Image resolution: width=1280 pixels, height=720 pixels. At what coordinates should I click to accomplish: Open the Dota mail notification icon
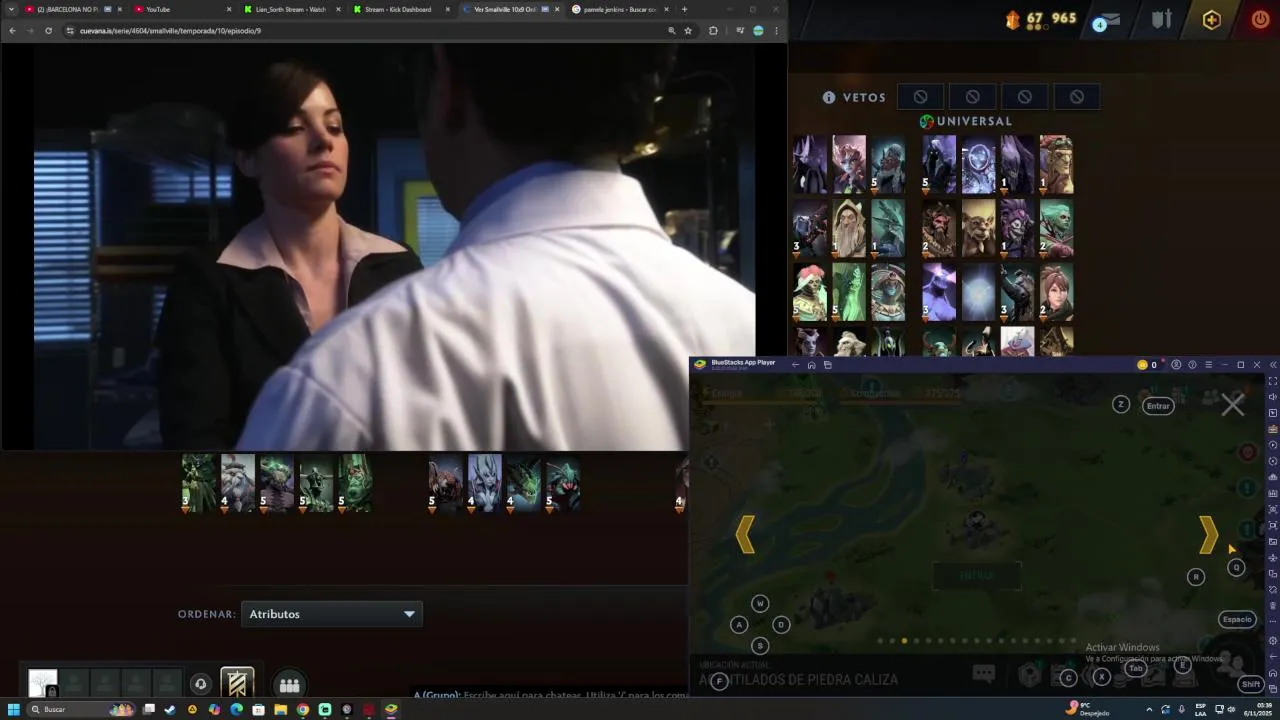point(1105,21)
